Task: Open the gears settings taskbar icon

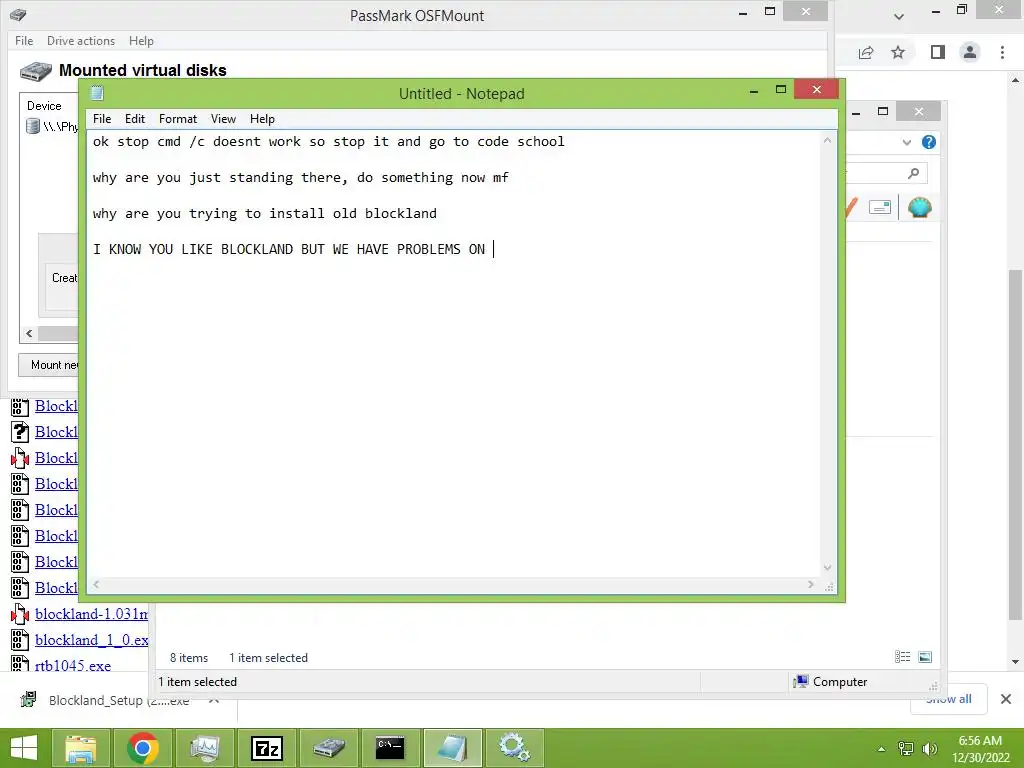Action: 515,748
